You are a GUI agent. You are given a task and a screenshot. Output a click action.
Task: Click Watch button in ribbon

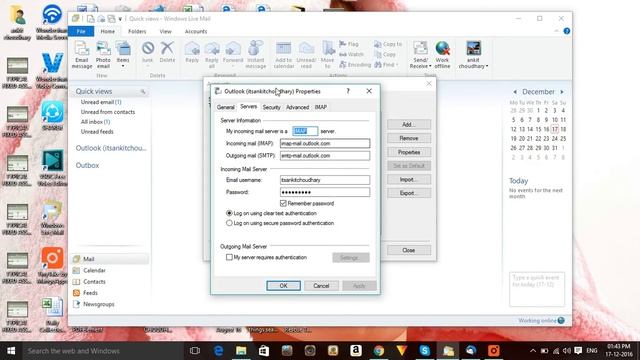[x=351, y=54]
